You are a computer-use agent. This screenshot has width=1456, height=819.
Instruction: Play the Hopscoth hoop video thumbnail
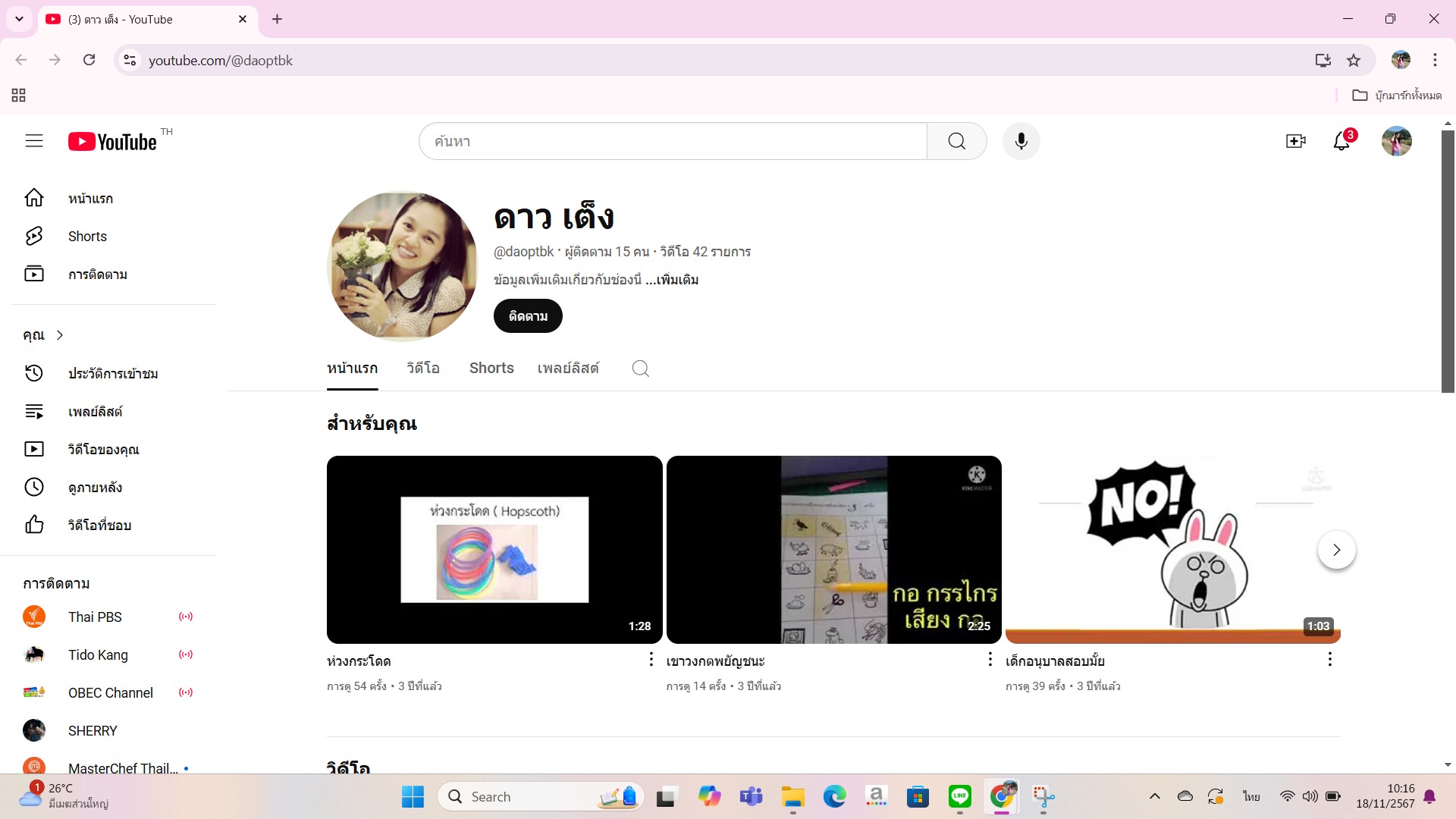(494, 550)
